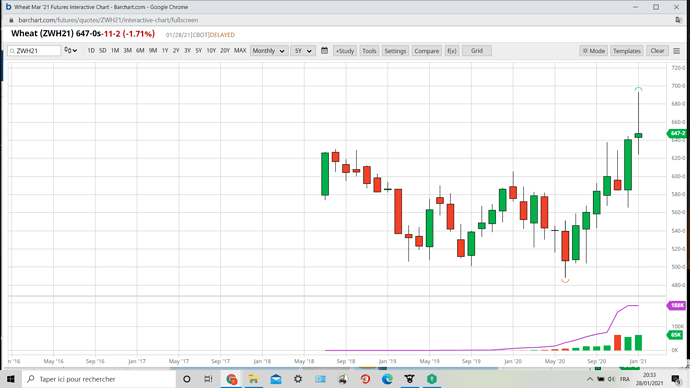
Task: Open the calendar date range picker
Action: point(324,51)
